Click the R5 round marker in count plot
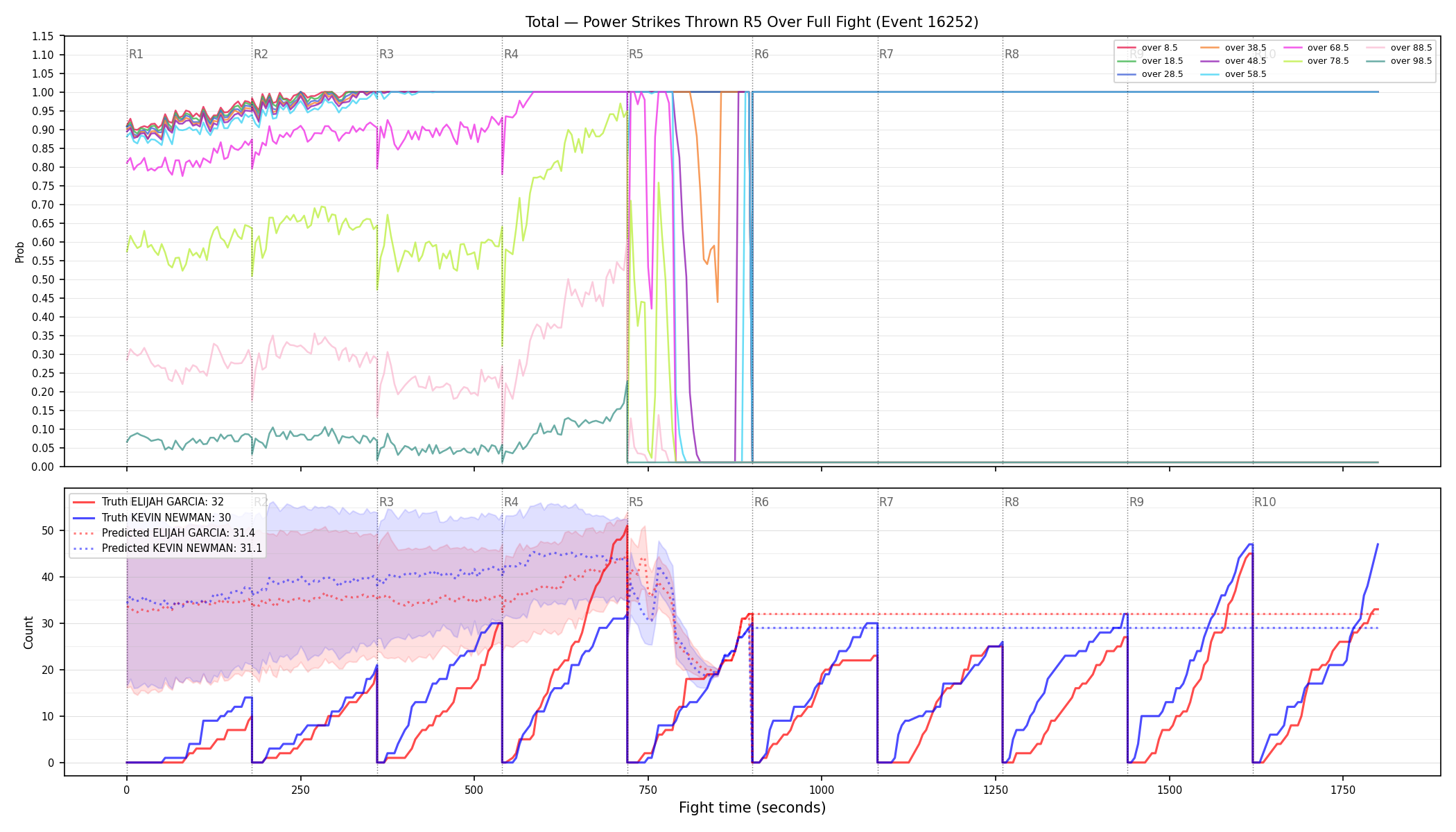 click(x=636, y=502)
